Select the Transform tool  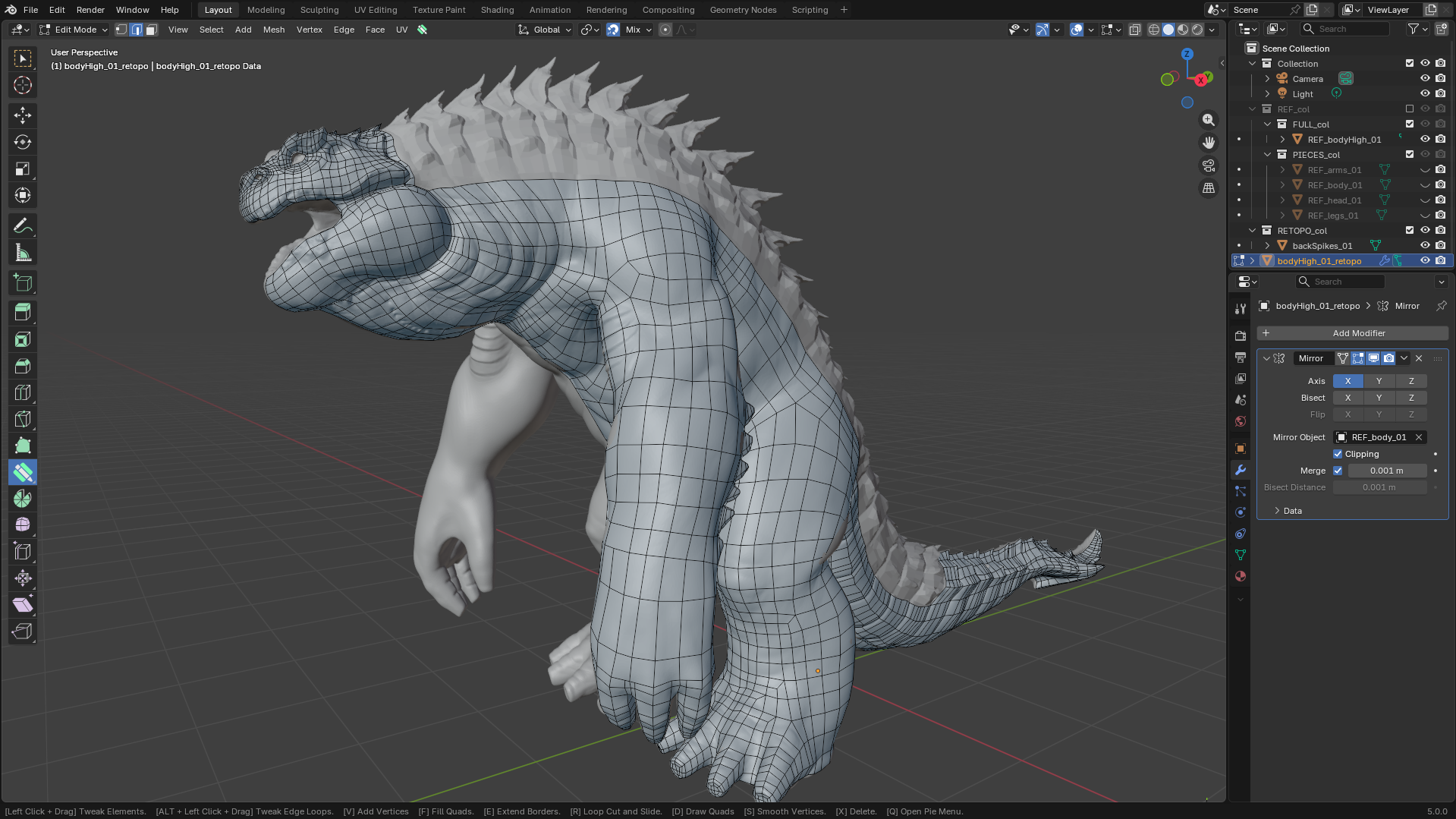tap(23, 195)
